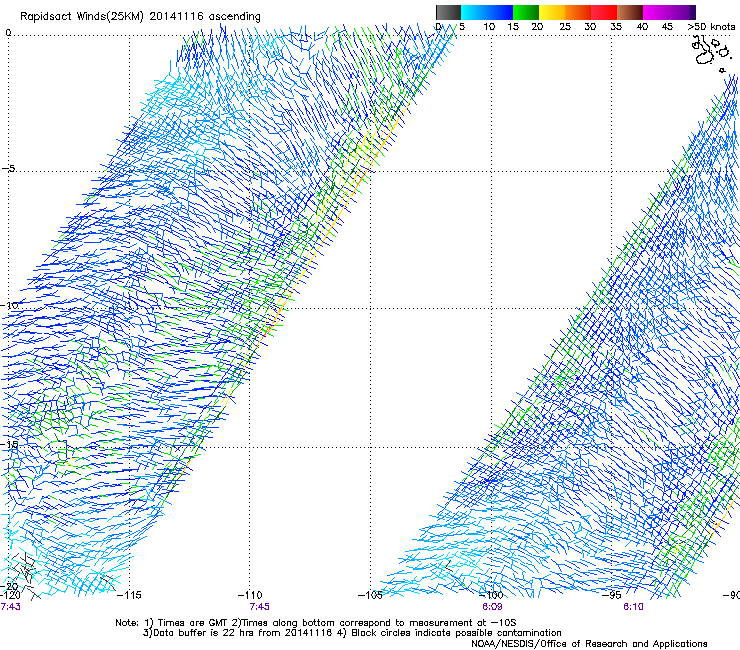Select the yellow 20-25 knots color swatch
740x650 pixels.
552,12
